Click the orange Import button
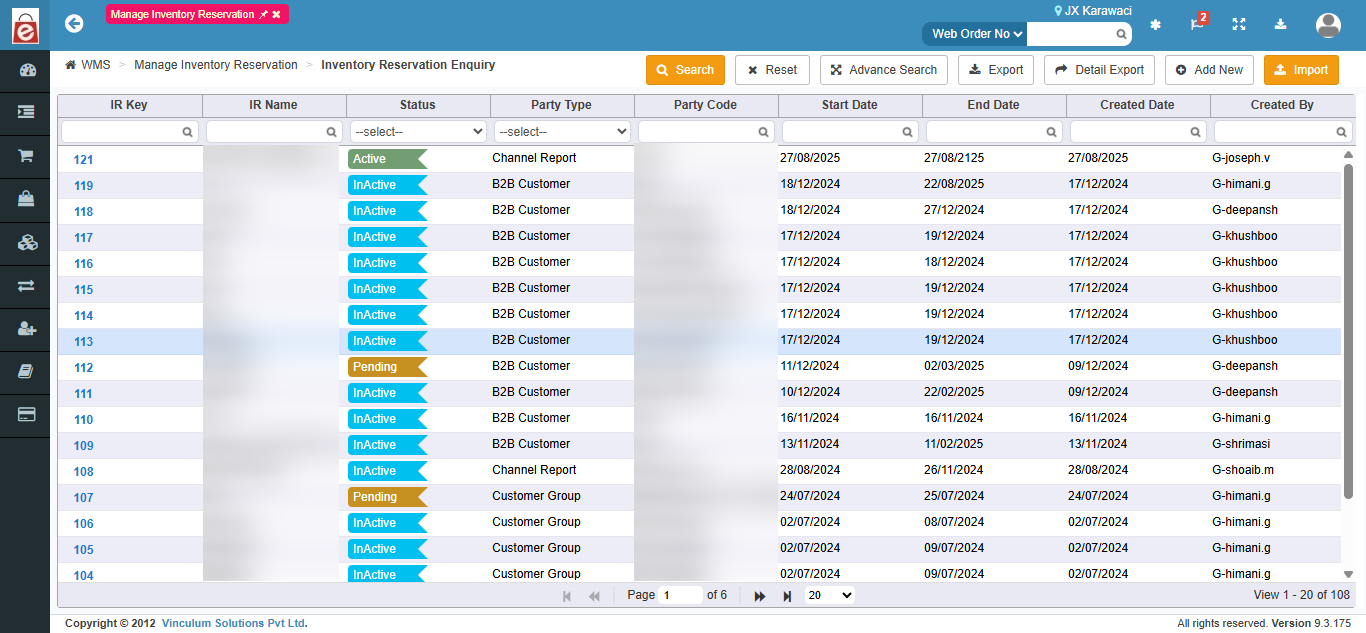The height and width of the screenshot is (633, 1366). [x=1301, y=70]
